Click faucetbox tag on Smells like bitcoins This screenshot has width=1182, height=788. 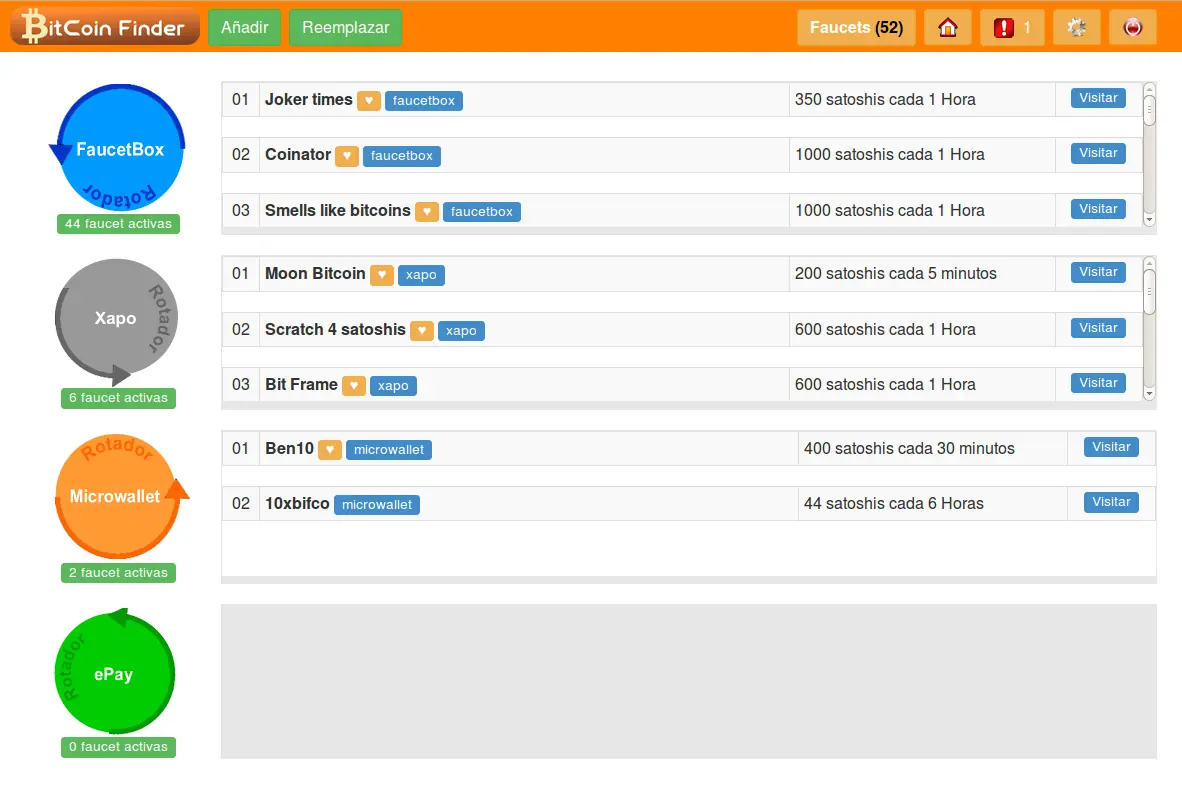point(482,212)
